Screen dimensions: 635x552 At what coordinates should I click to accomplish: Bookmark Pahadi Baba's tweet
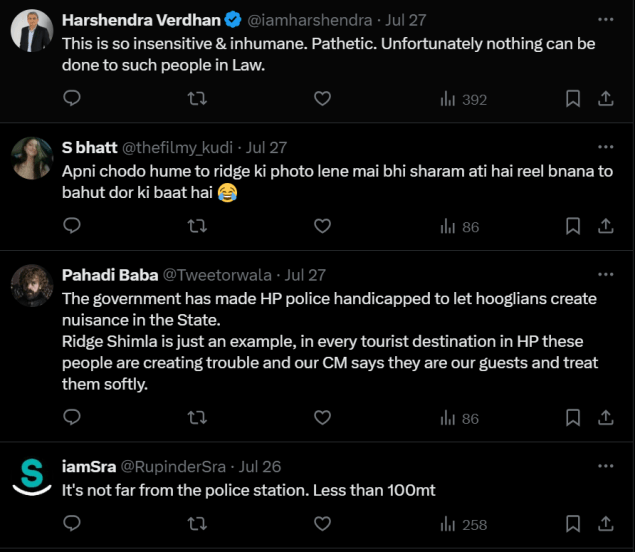tap(573, 417)
